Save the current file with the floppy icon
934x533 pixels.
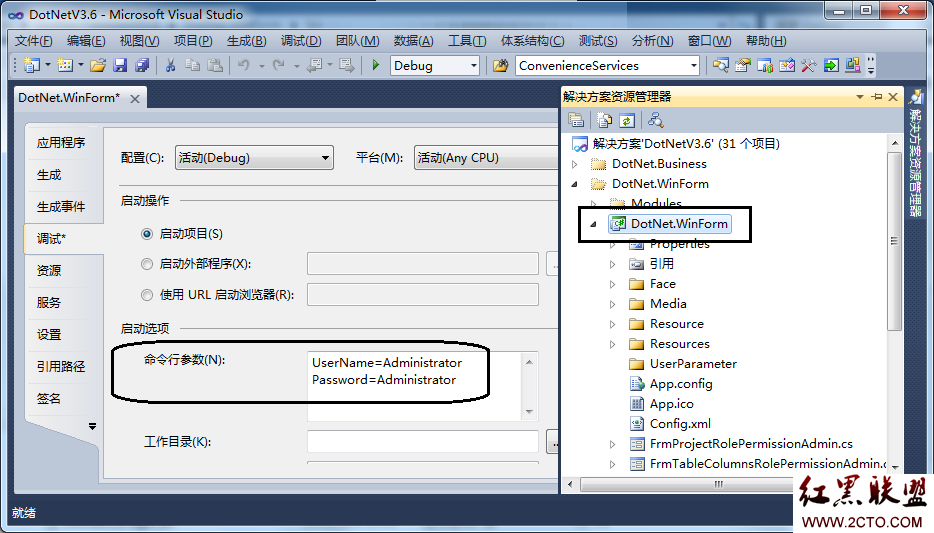click(x=120, y=66)
